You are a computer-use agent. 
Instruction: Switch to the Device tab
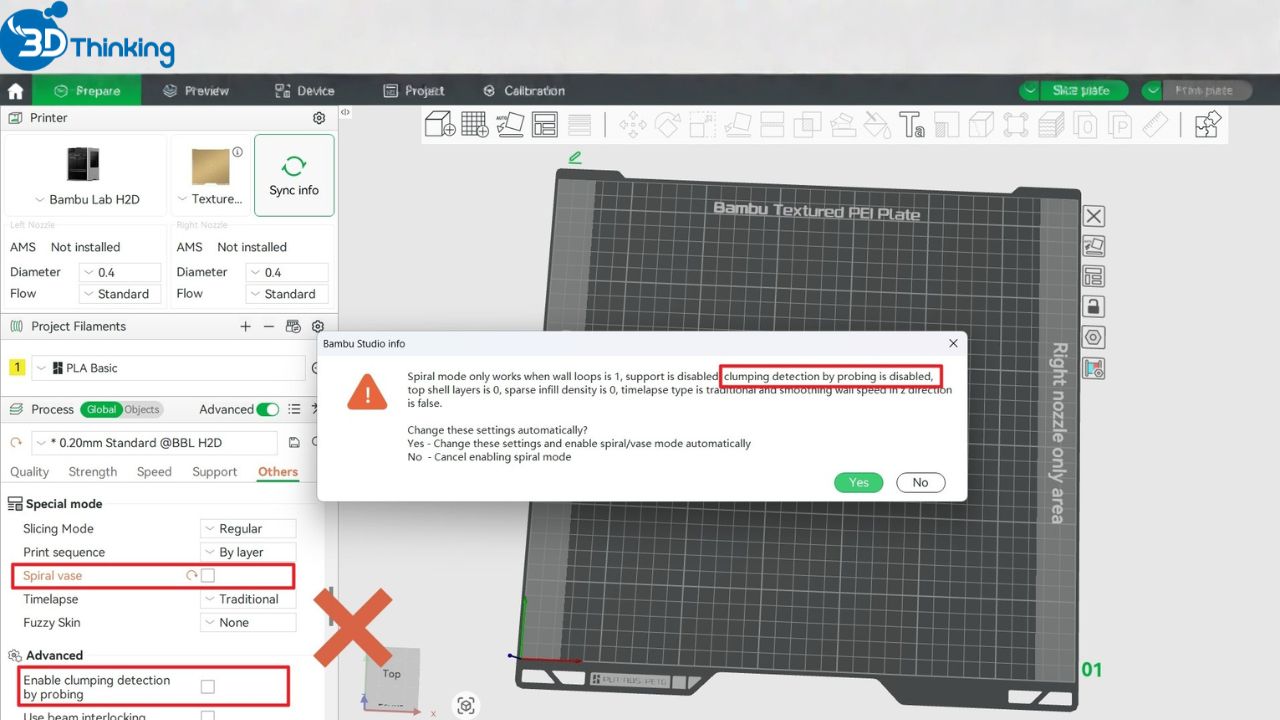[x=304, y=91]
